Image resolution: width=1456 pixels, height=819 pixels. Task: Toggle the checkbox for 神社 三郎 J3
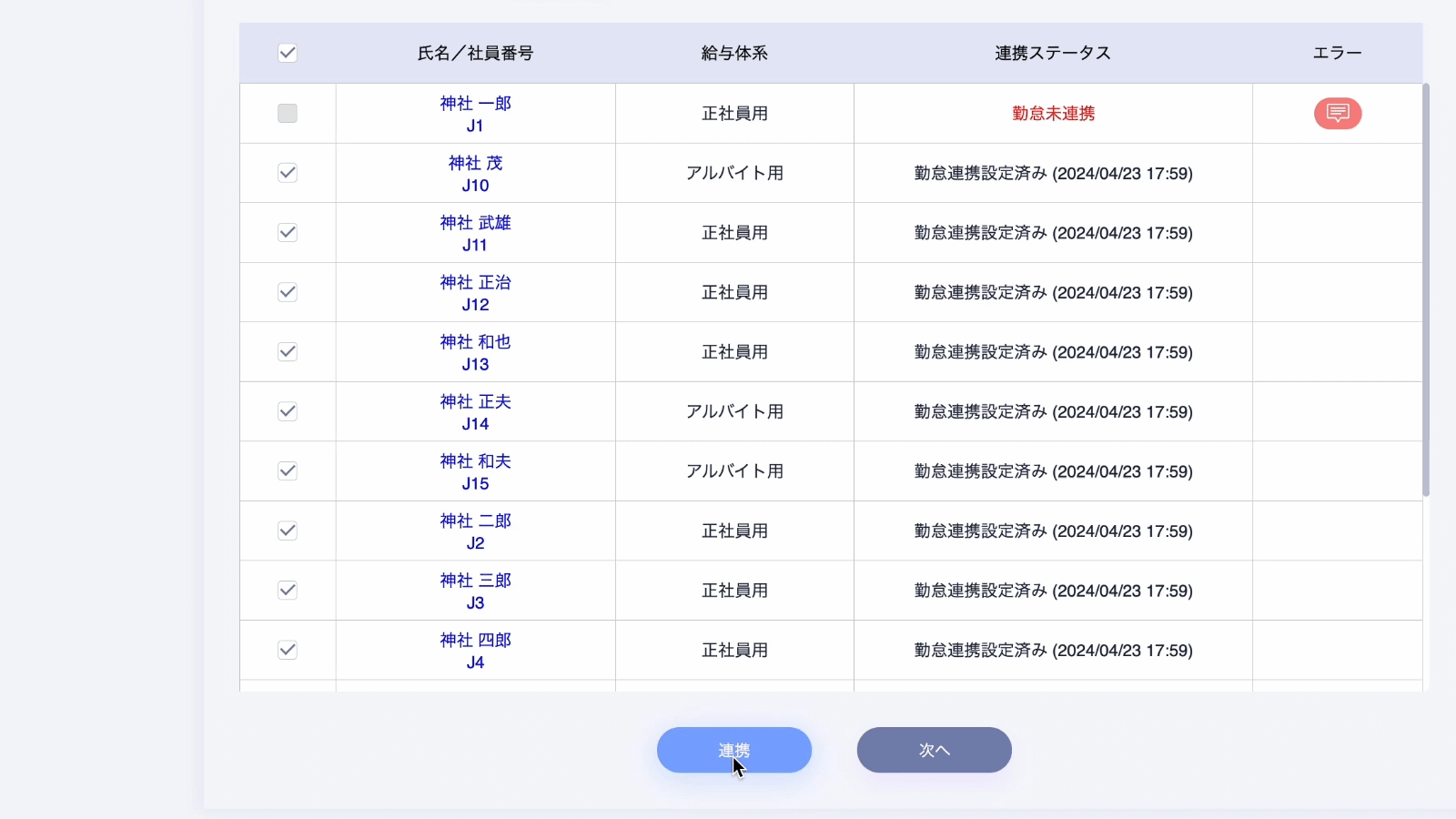tap(288, 591)
